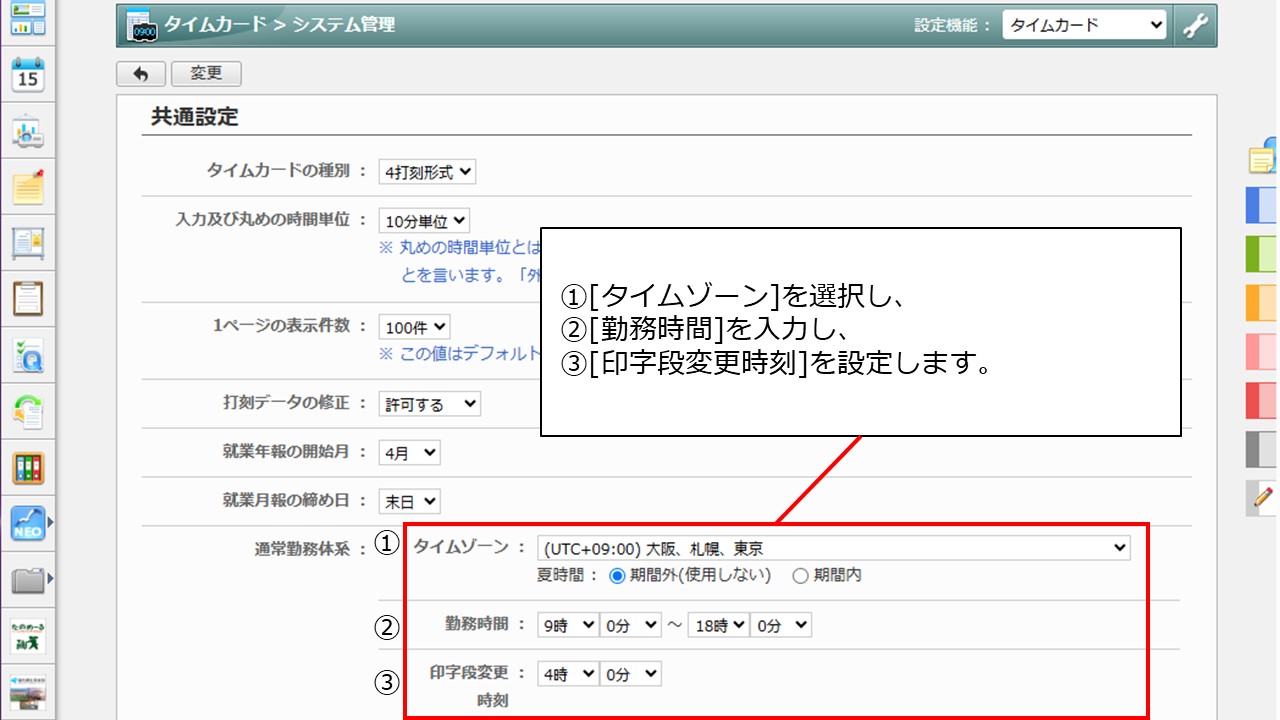The height and width of the screenshot is (720, 1280).
Task: Click the blue color sticky tab
Action: [1261, 205]
